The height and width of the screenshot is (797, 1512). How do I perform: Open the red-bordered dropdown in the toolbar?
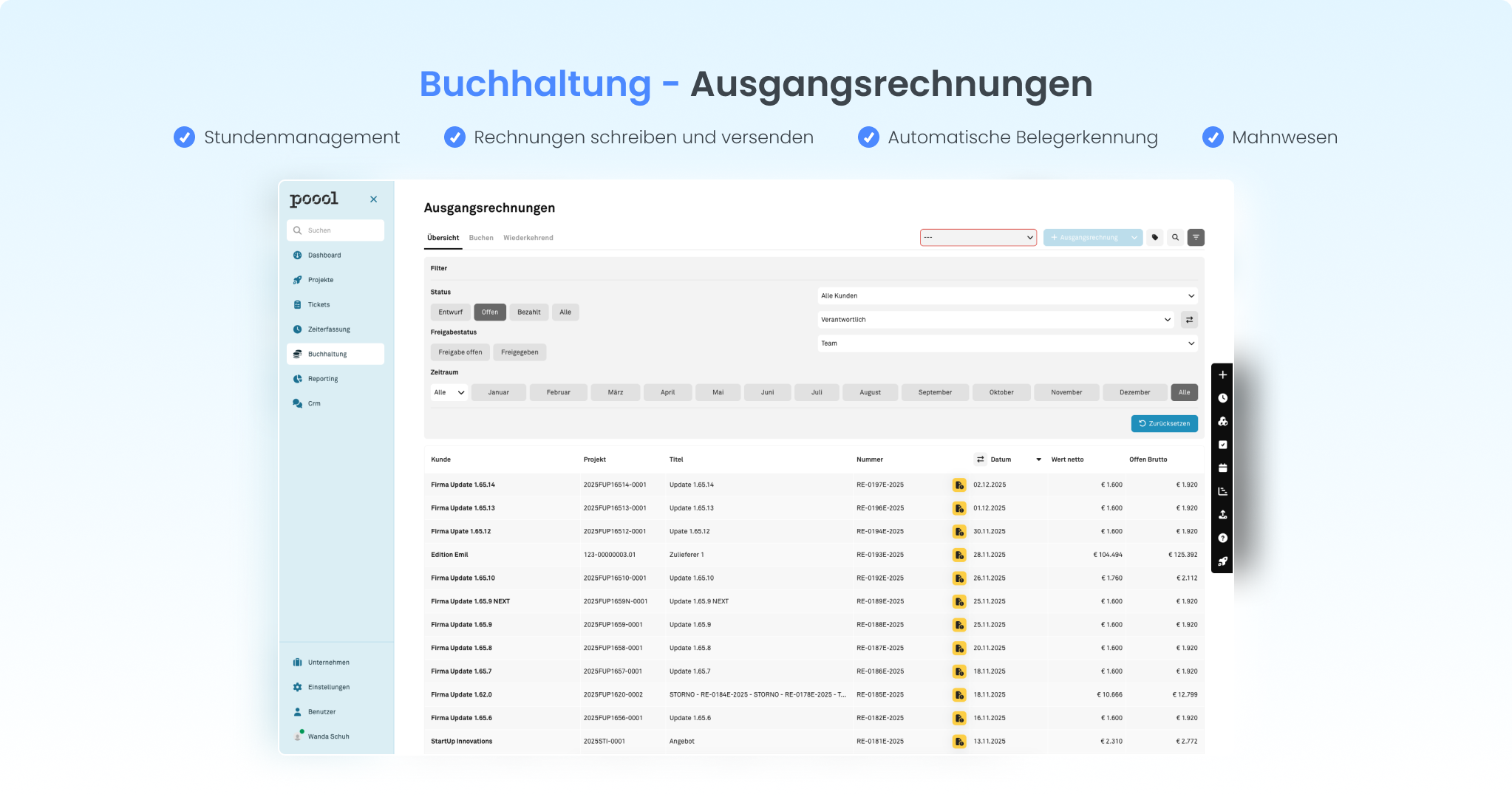(978, 238)
